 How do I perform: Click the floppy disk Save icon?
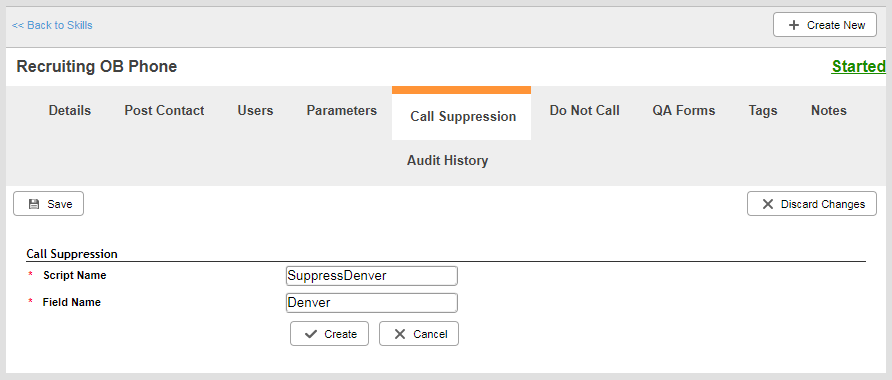[34, 204]
